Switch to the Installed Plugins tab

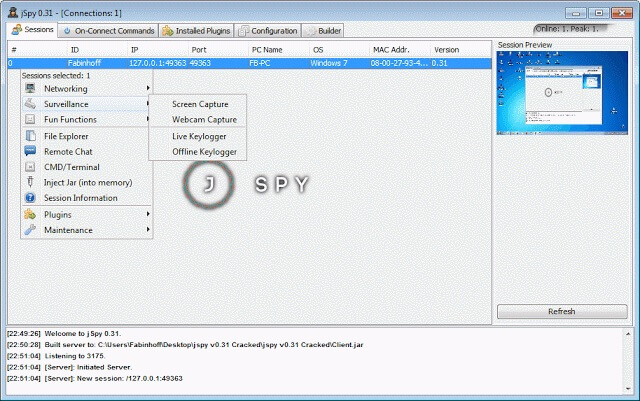click(x=196, y=31)
